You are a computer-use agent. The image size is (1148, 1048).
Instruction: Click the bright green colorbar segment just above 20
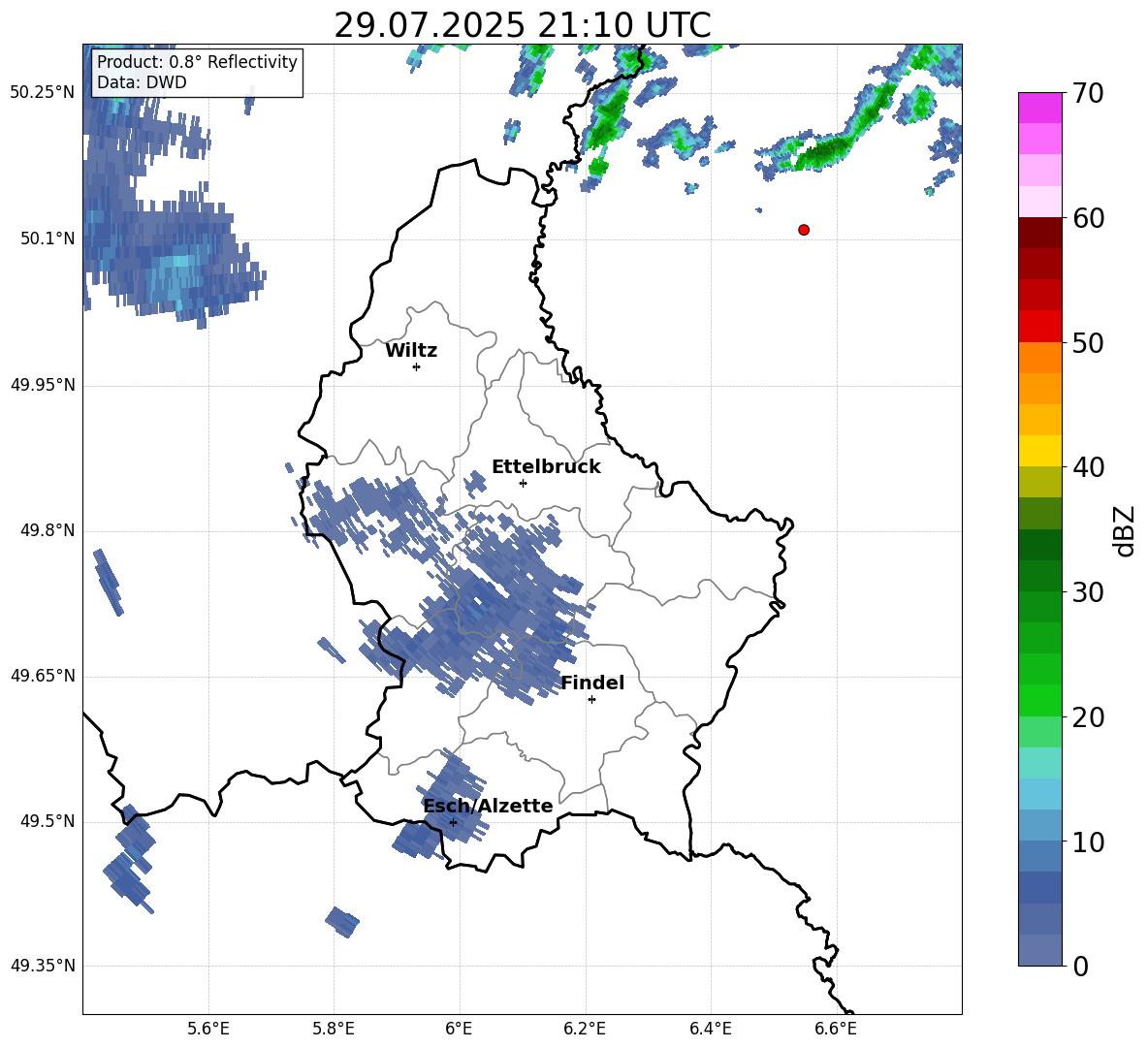pos(1039,700)
